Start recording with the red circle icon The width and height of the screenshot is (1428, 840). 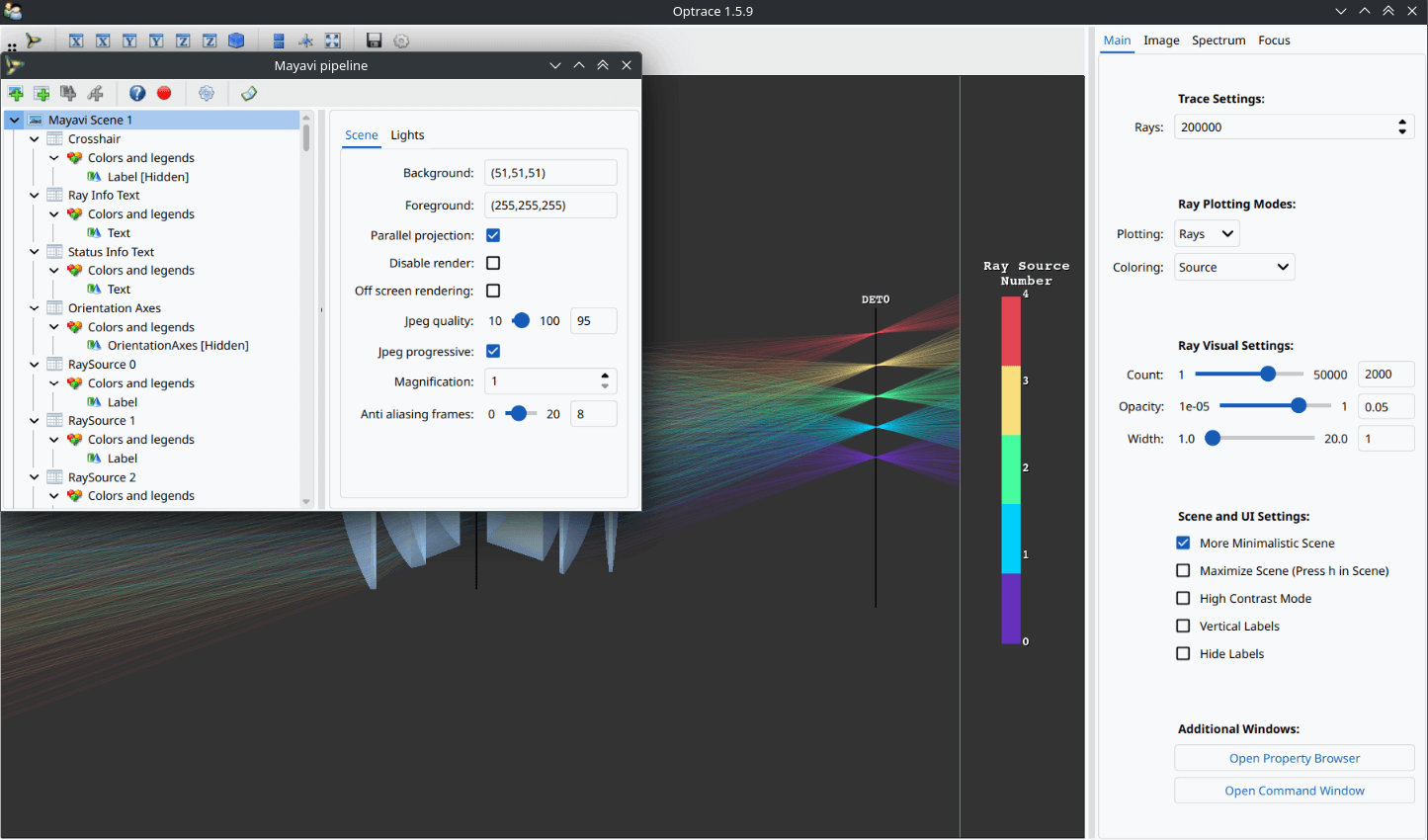pyautogui.click(x=164, y=93)
